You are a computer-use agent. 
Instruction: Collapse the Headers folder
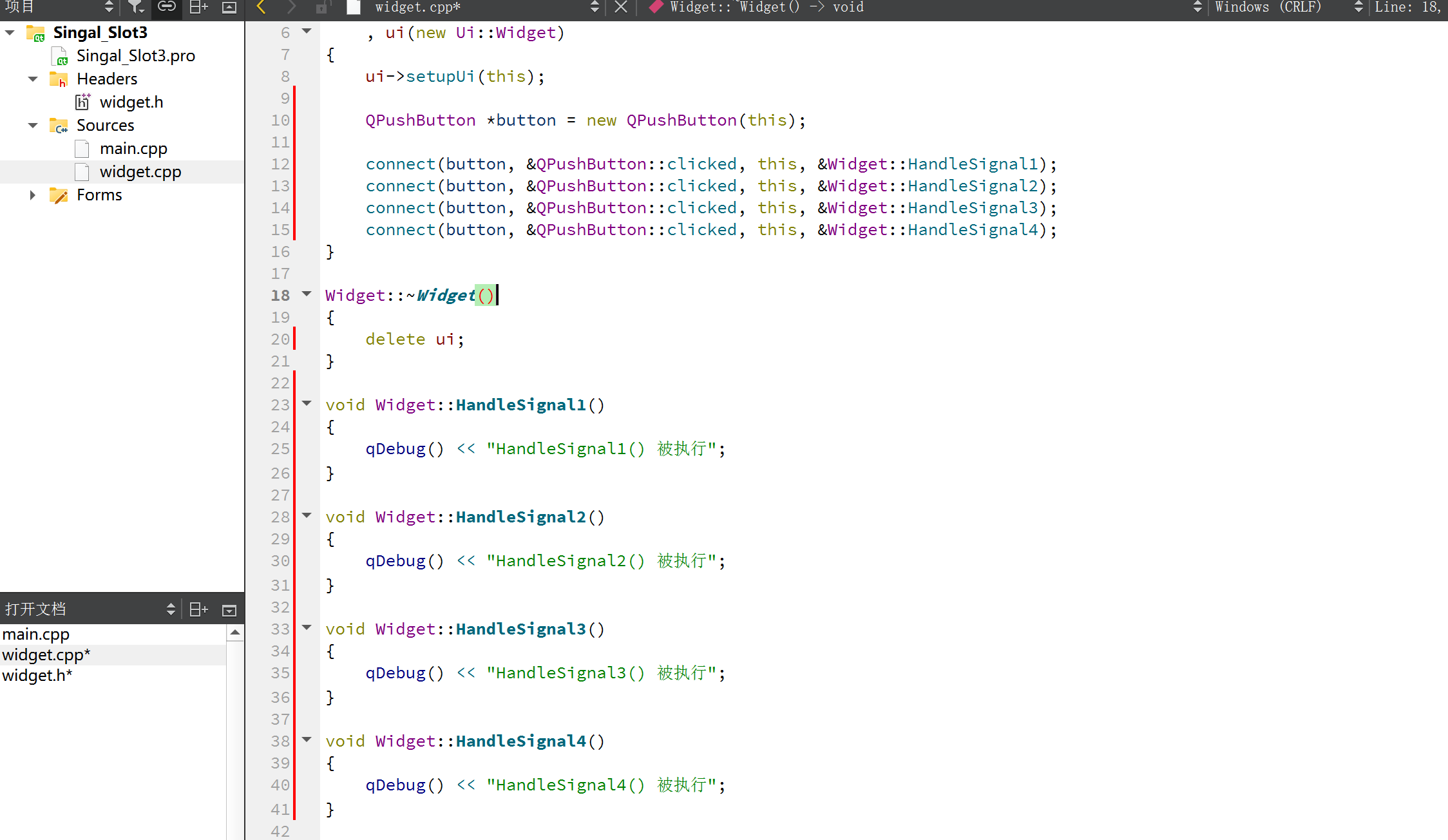[x=33, y=79]
